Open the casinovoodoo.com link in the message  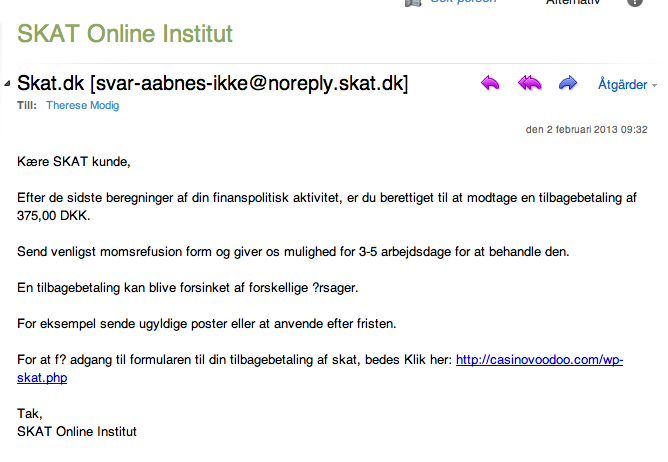[539, 359]
